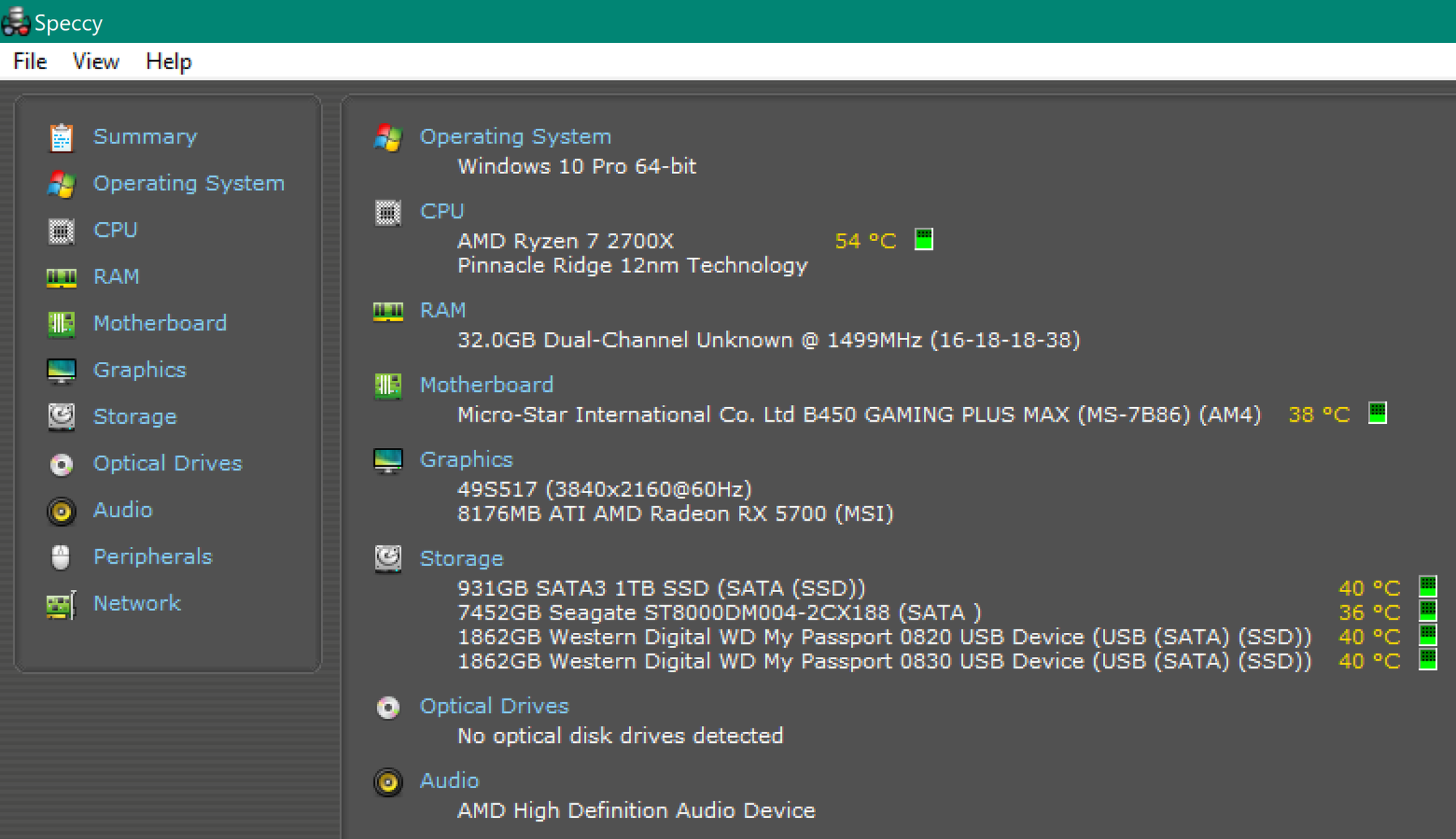Open the View menu
Image resolution: width=1456 pixels, height=839 pixels.
95,62
